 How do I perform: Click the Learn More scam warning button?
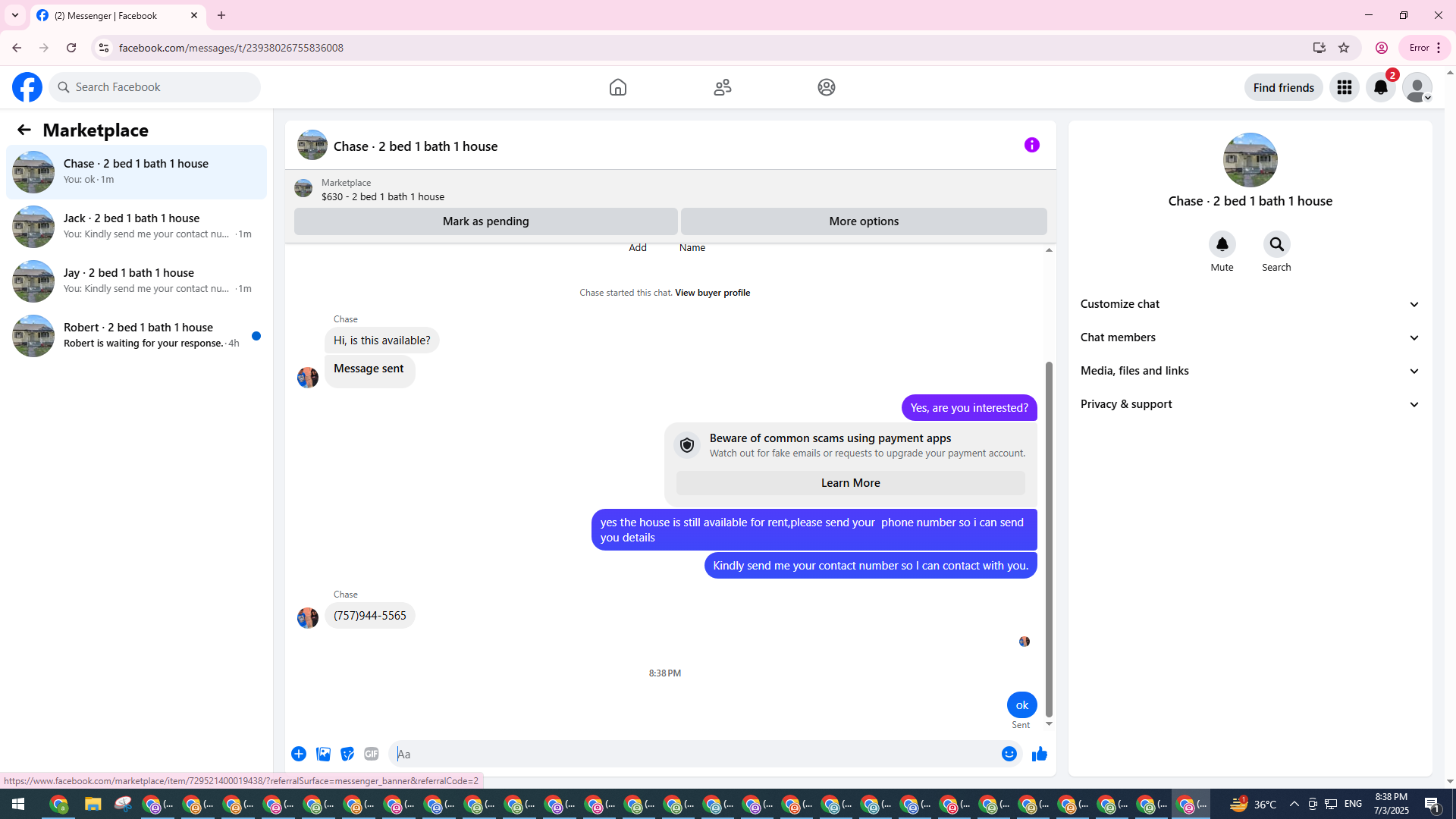pos(850,483)
